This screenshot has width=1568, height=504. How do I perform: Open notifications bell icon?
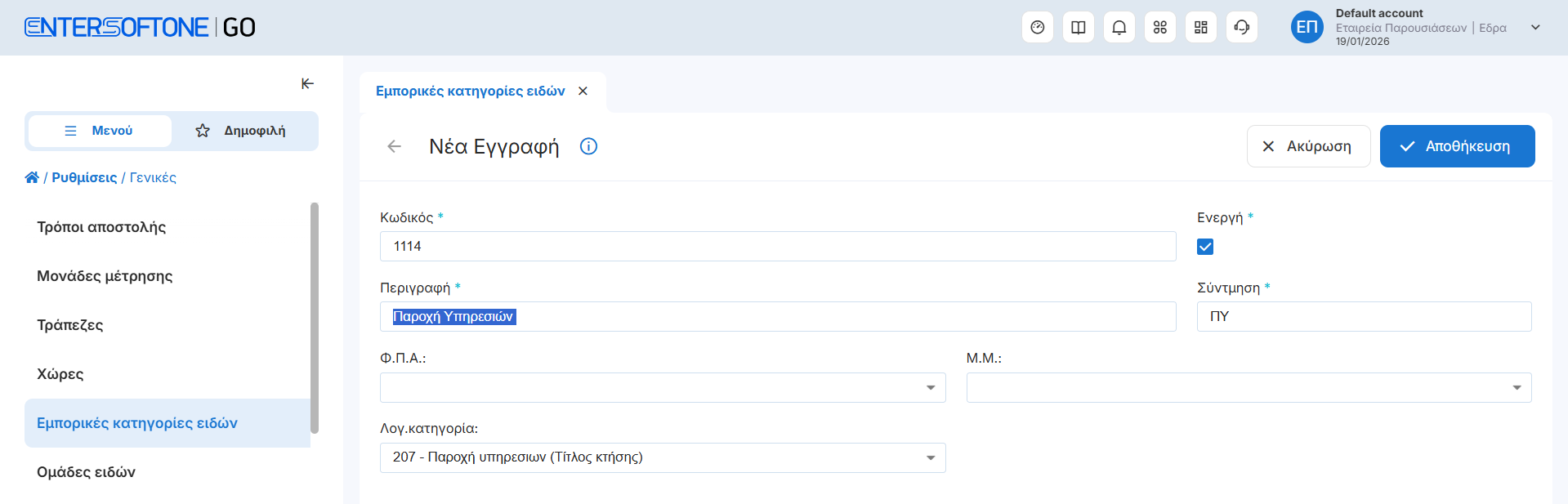coord(1119,28)
